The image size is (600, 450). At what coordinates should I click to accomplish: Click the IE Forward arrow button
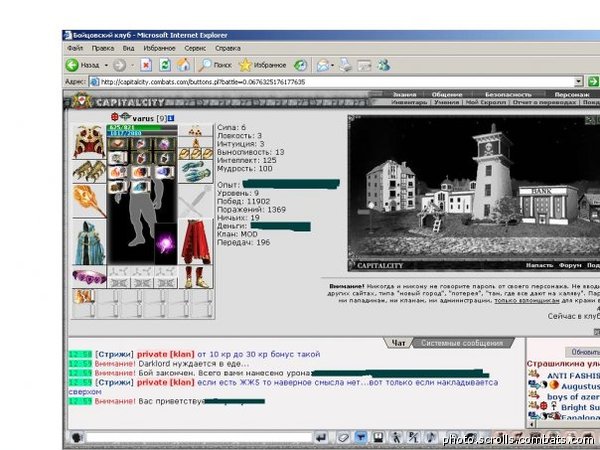(x=119, y=65)
